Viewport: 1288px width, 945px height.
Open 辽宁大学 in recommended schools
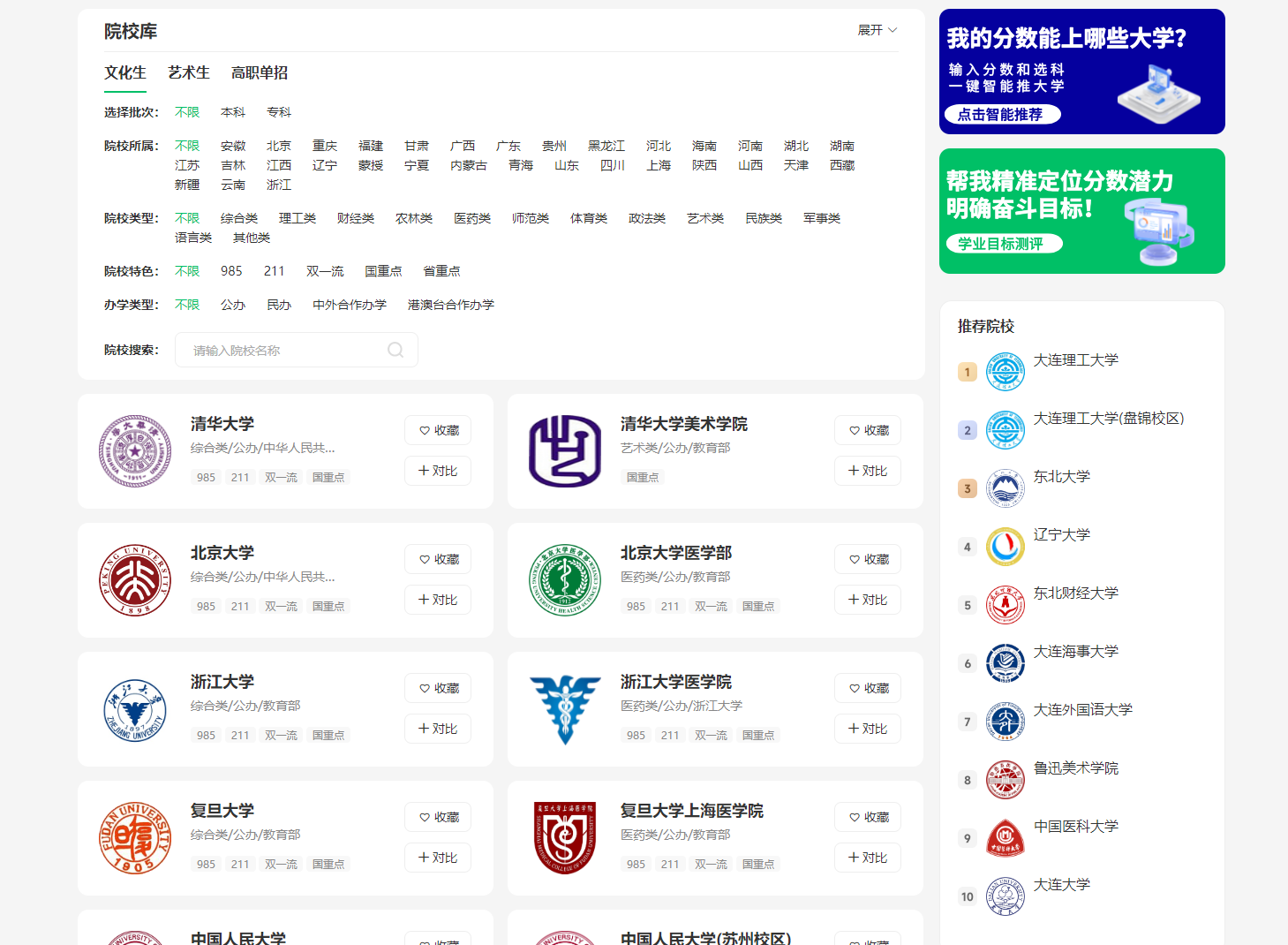tap(1062, 535)
